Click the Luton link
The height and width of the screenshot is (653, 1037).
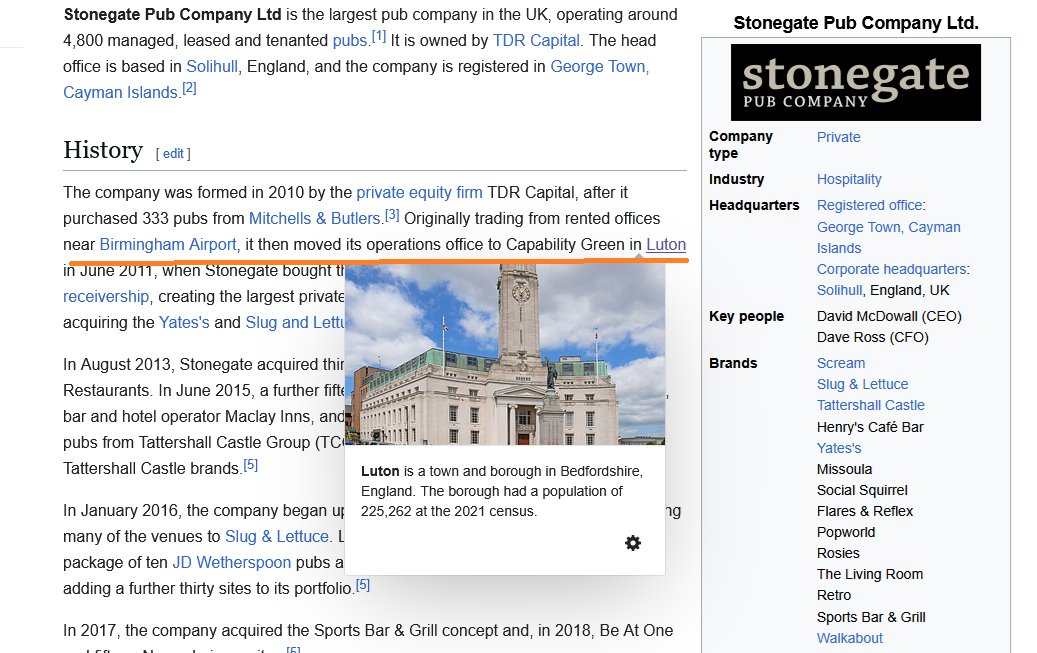(x=666, y=245)
